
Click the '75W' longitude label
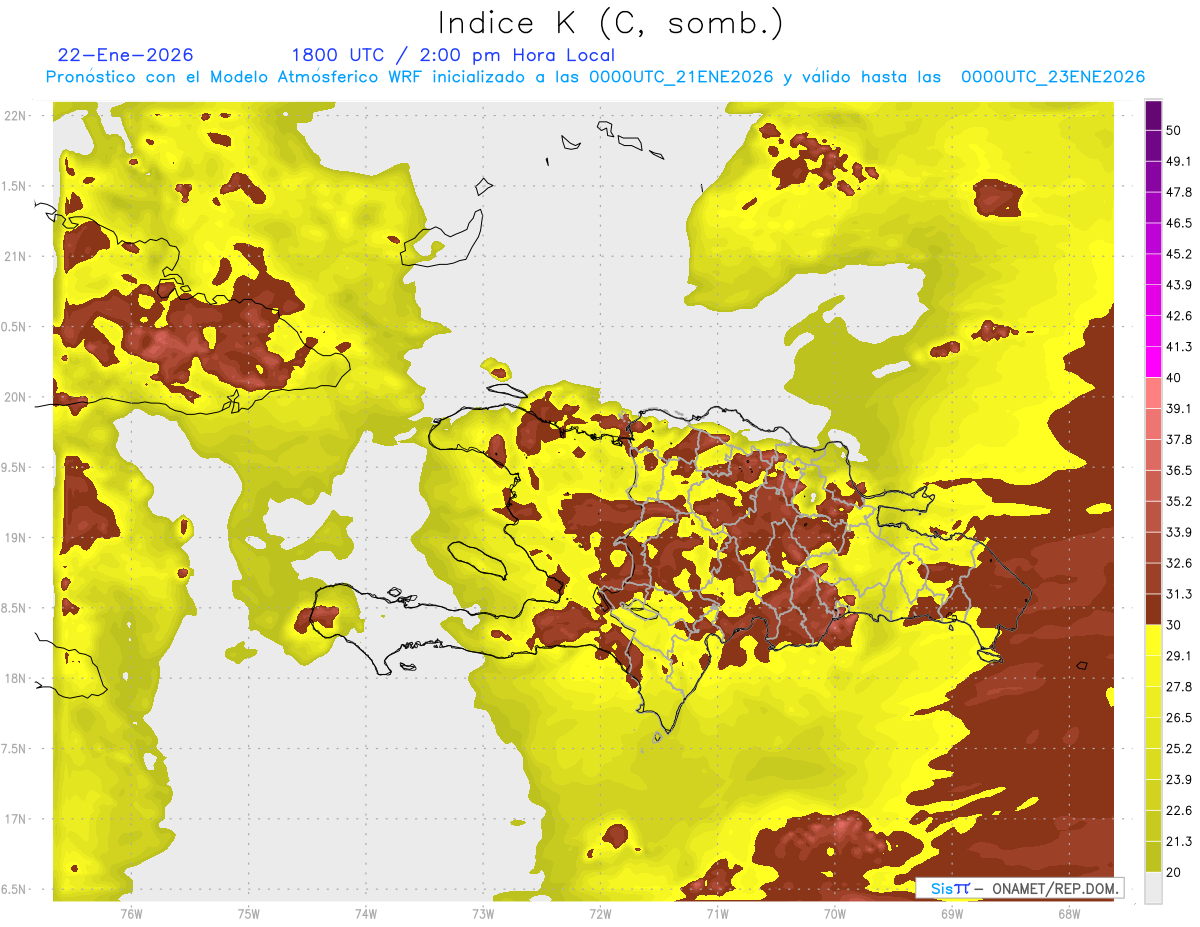click(x=249, y=913)
